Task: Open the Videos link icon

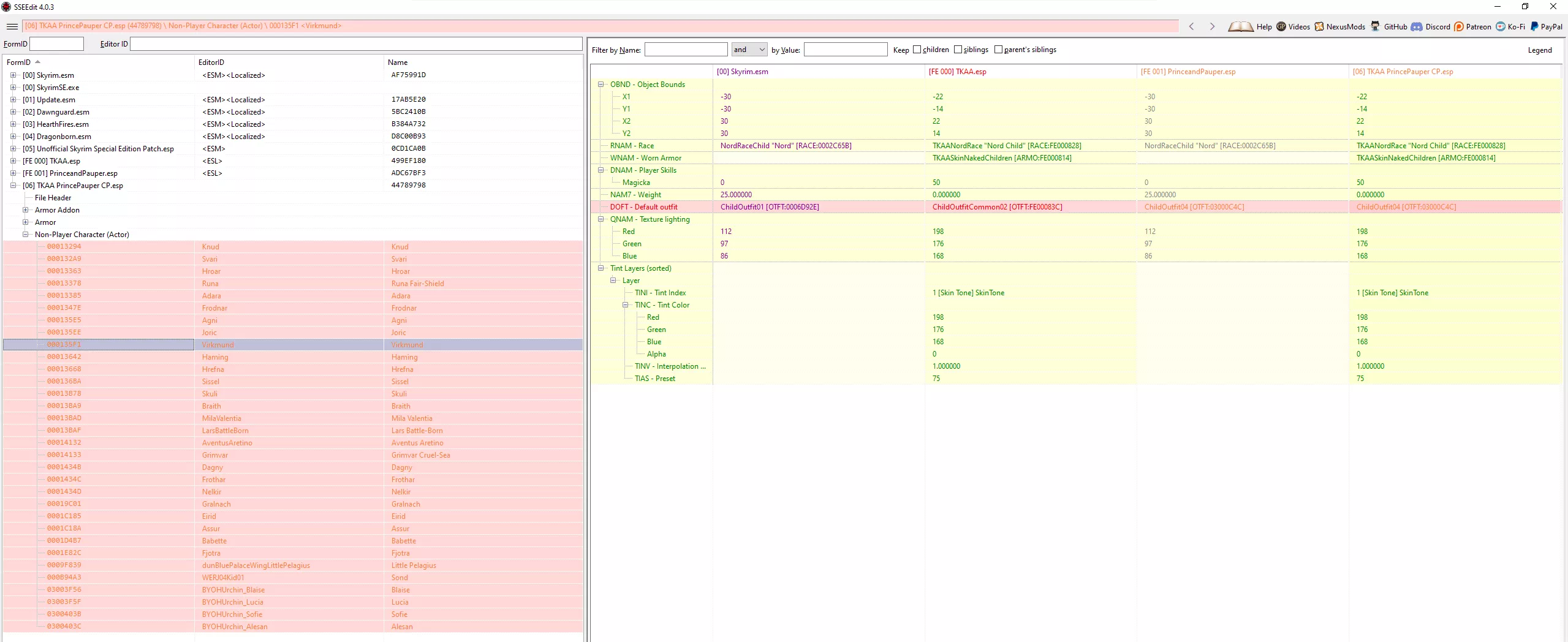Action: [x=1281, y=26]
